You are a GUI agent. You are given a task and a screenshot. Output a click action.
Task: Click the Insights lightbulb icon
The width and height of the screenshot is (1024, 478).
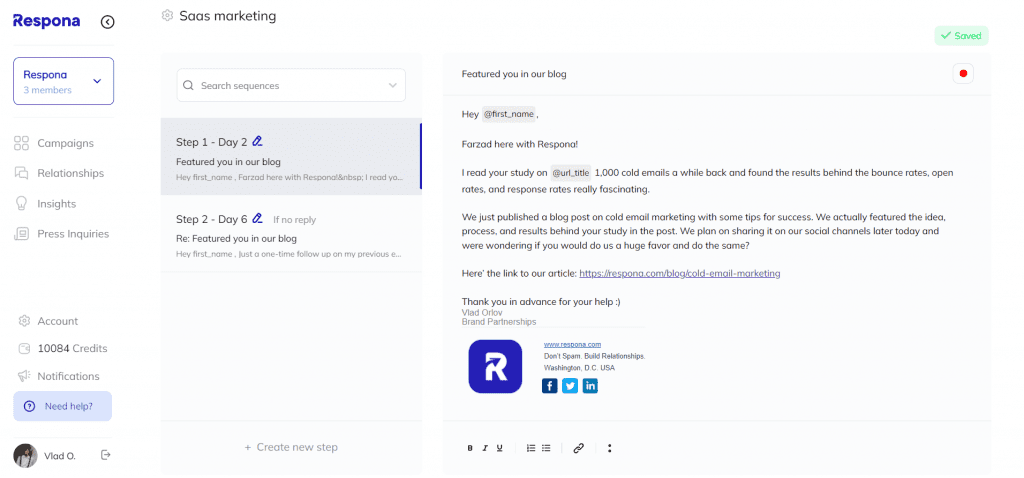click(22, 204)
